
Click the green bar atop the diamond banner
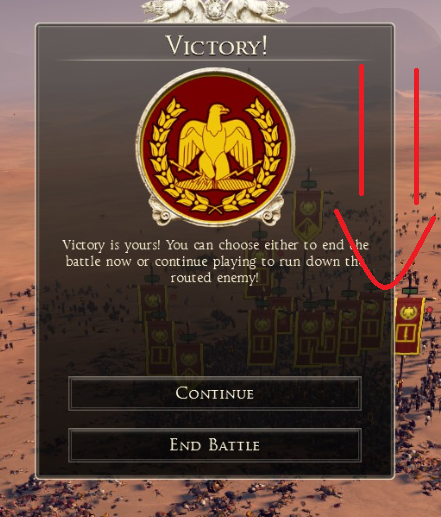308,184
